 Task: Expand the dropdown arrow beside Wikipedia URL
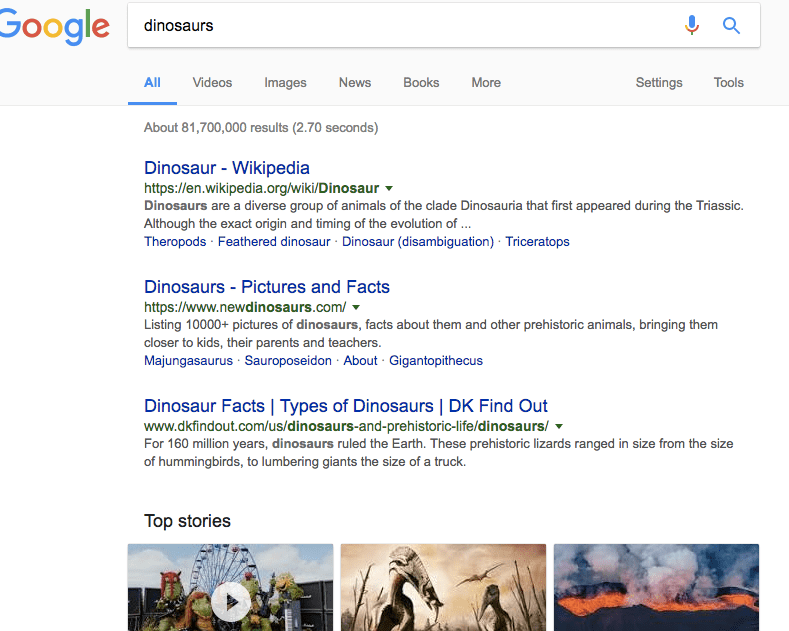(389, 188)
